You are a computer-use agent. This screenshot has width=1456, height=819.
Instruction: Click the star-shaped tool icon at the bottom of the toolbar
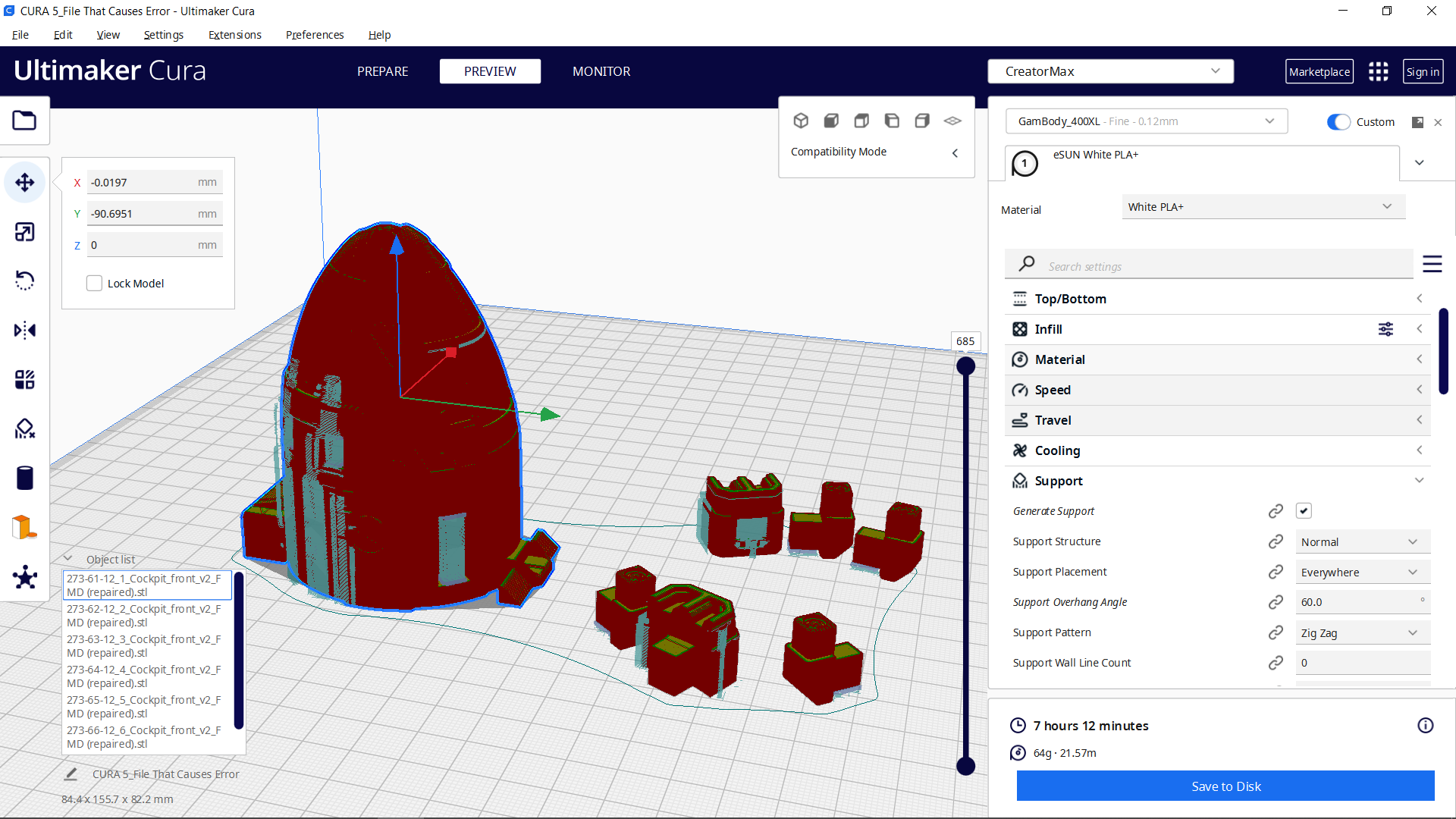(x=24, y=577)
